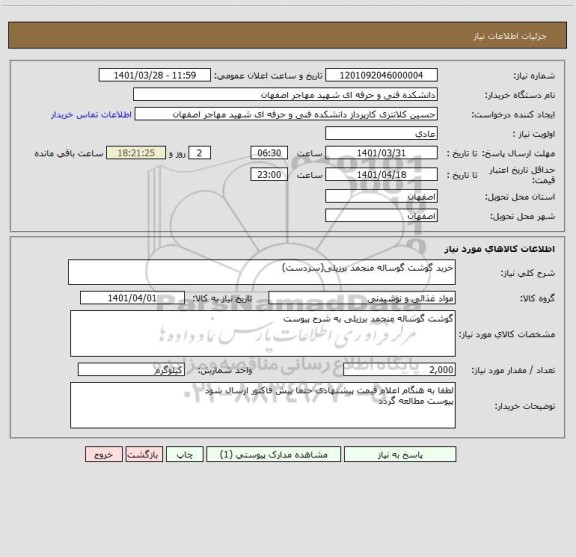Click the خروج exit button
This screenshot has width=576, height=557.
point(104,454)
